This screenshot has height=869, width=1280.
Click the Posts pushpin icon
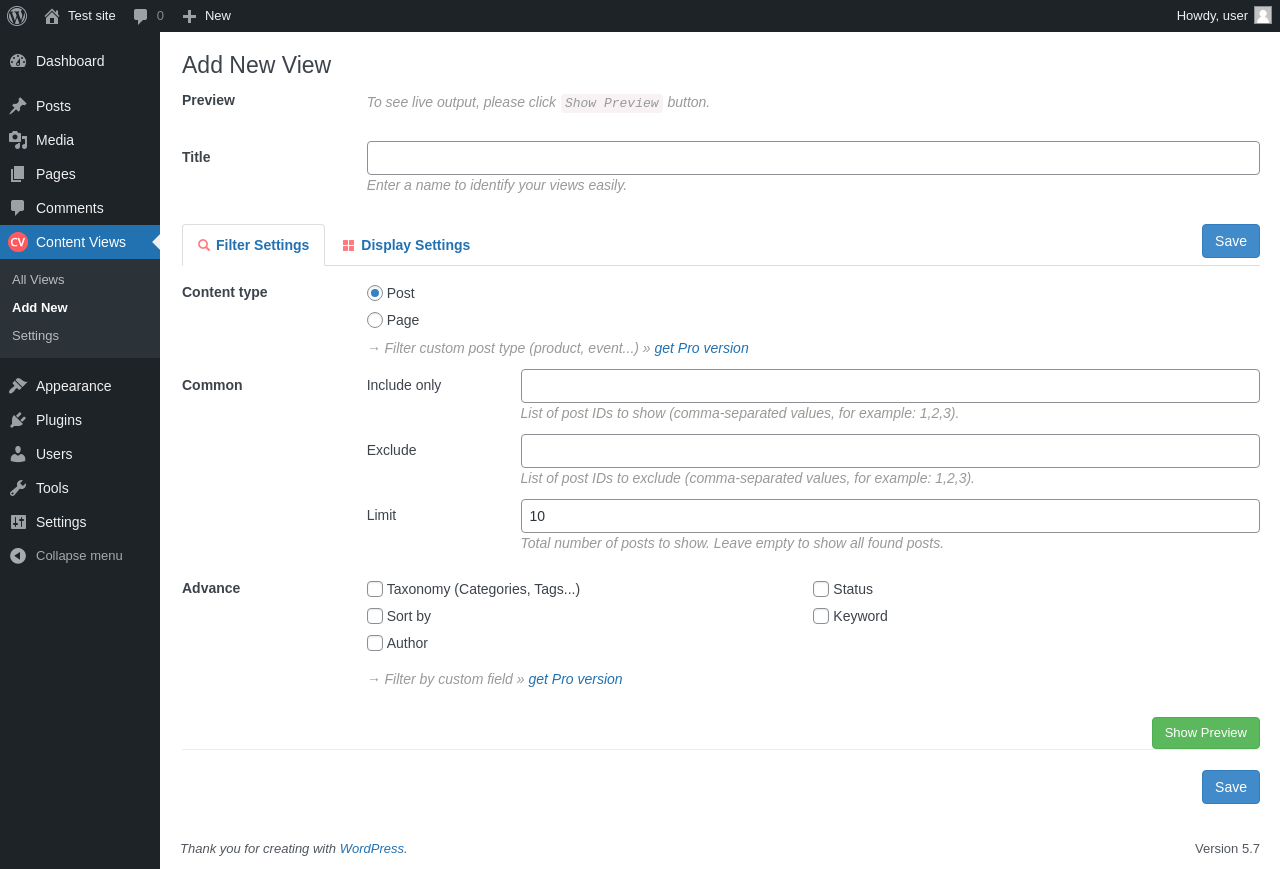[18, 106]
